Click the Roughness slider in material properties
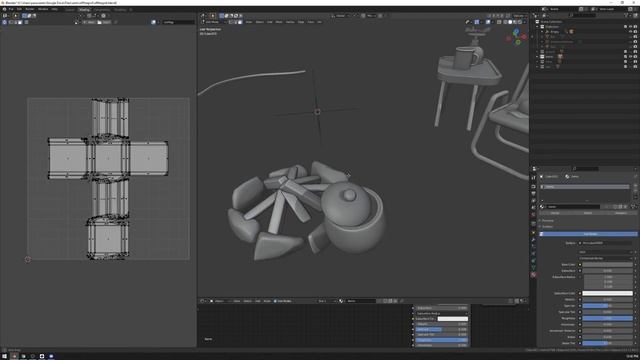Image resolution: width=640 pixels, height=360 pixels. 607,318
